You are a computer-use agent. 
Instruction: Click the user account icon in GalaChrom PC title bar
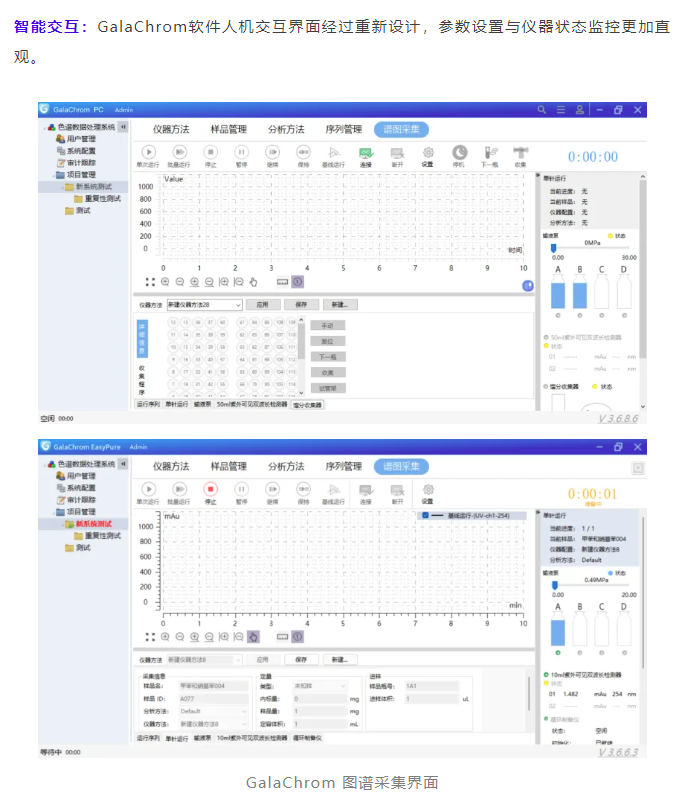[580, 110]
